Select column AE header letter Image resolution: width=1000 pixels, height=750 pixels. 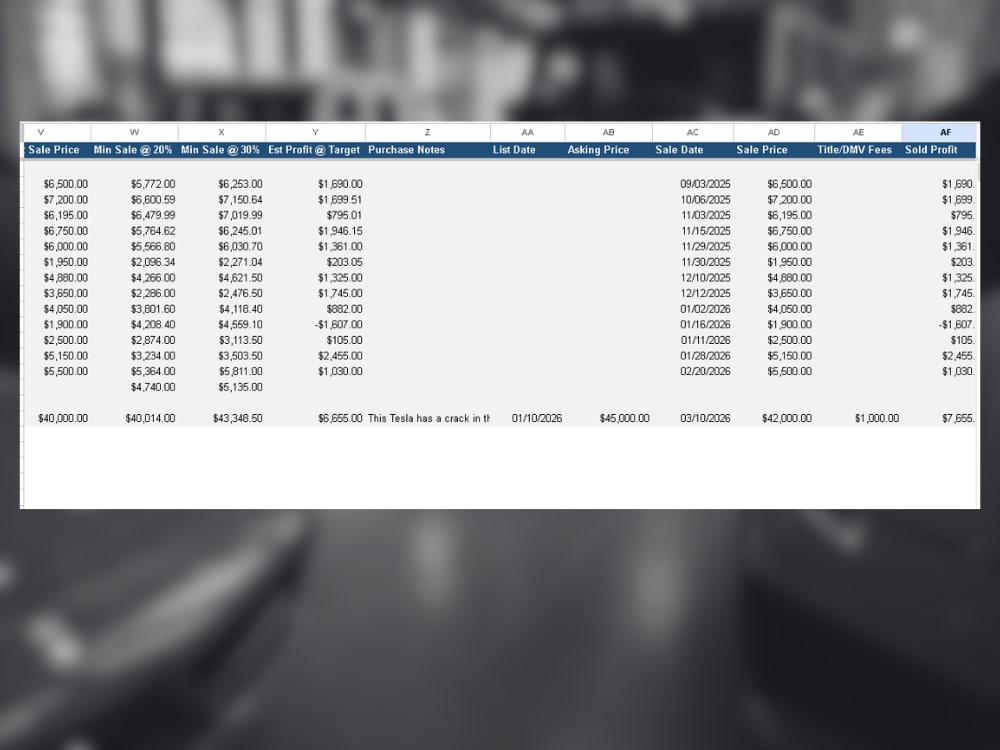pos(858,133)
